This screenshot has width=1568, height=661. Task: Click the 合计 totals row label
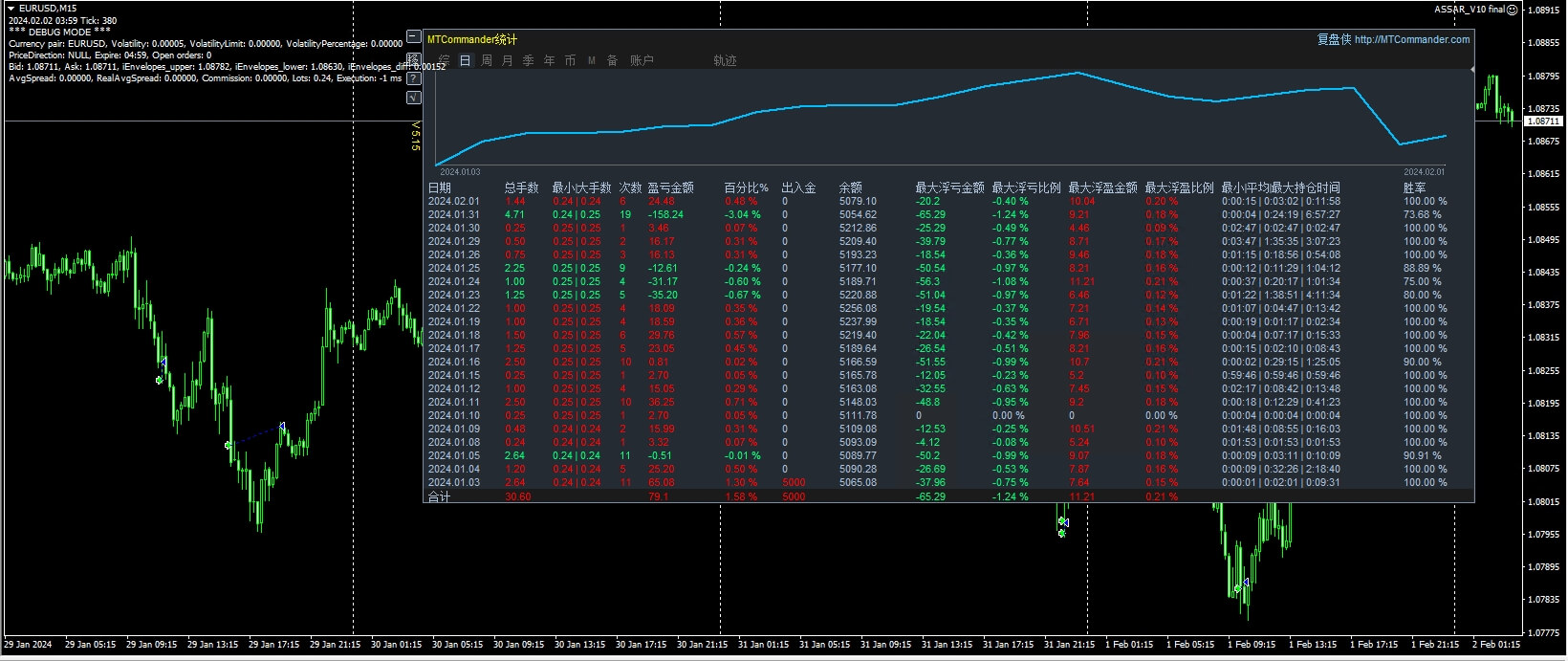coord(439,496)
